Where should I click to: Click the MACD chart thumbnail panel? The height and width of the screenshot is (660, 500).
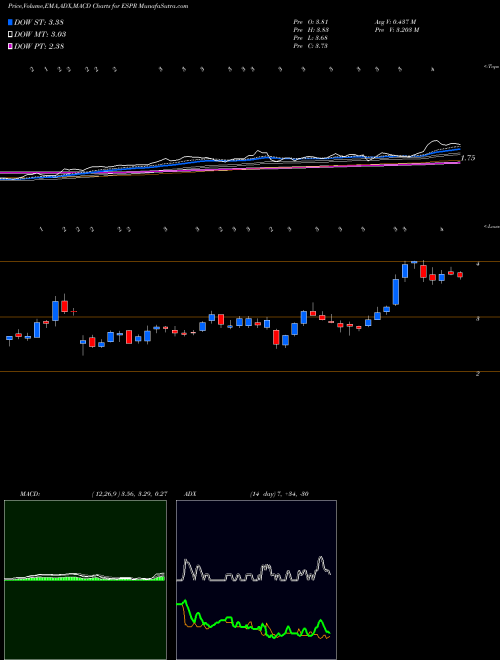(x=85, y=580)
